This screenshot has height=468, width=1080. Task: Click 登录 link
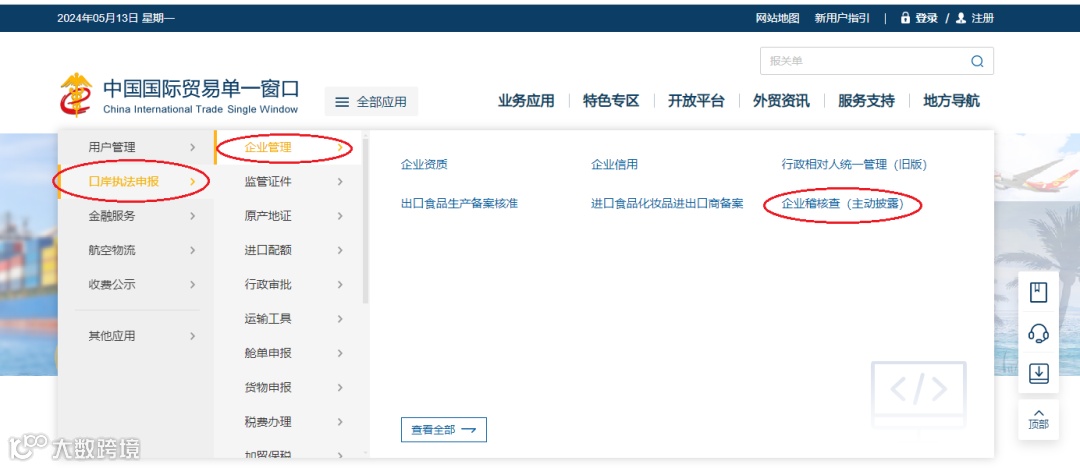point(926,18)
